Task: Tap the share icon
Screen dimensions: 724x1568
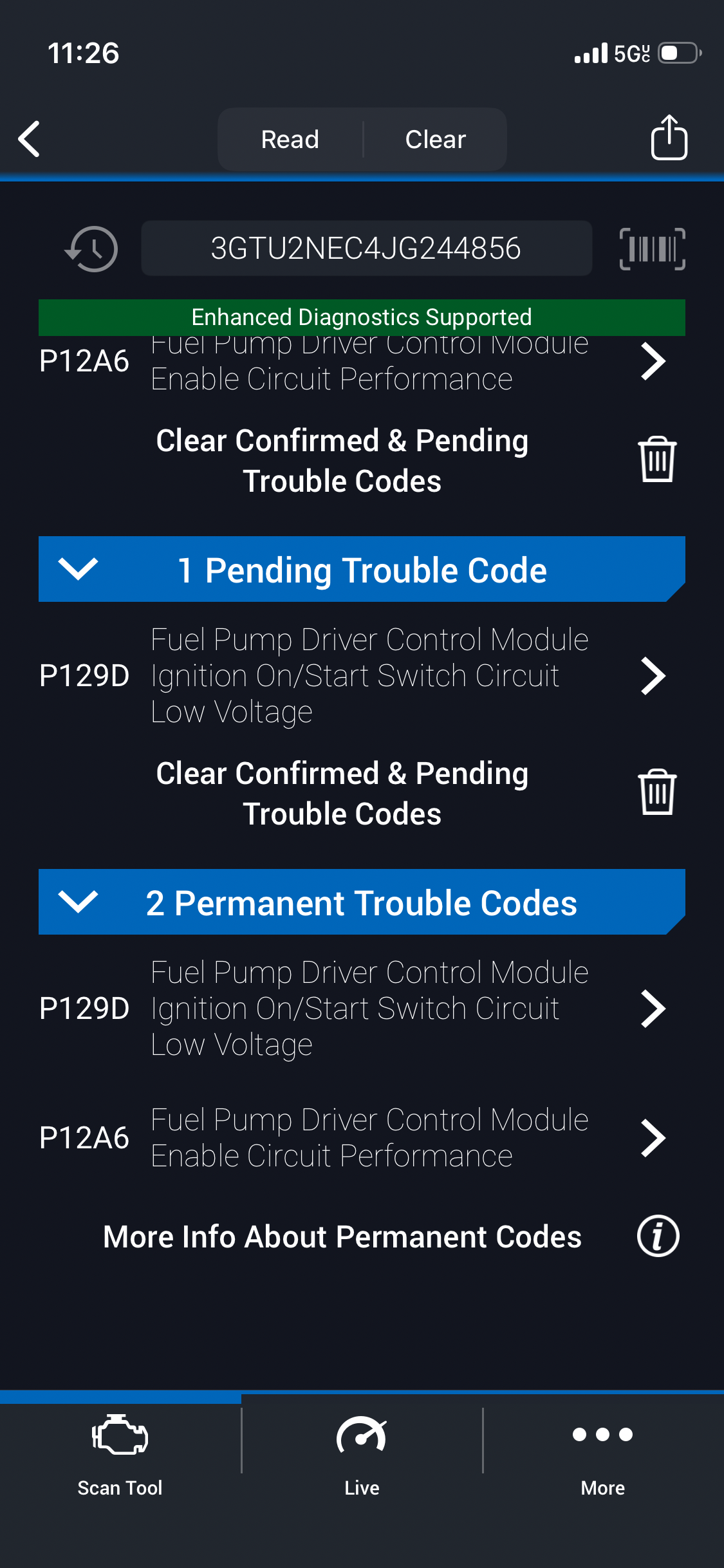Action: pyautogui.click(x=669, y=138)
